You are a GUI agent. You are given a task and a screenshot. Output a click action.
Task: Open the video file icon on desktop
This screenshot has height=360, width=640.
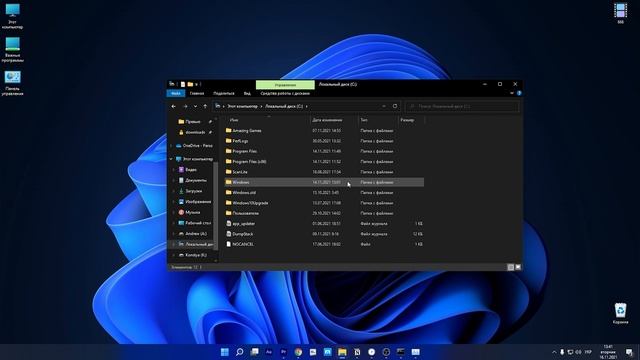click(620, 13)
